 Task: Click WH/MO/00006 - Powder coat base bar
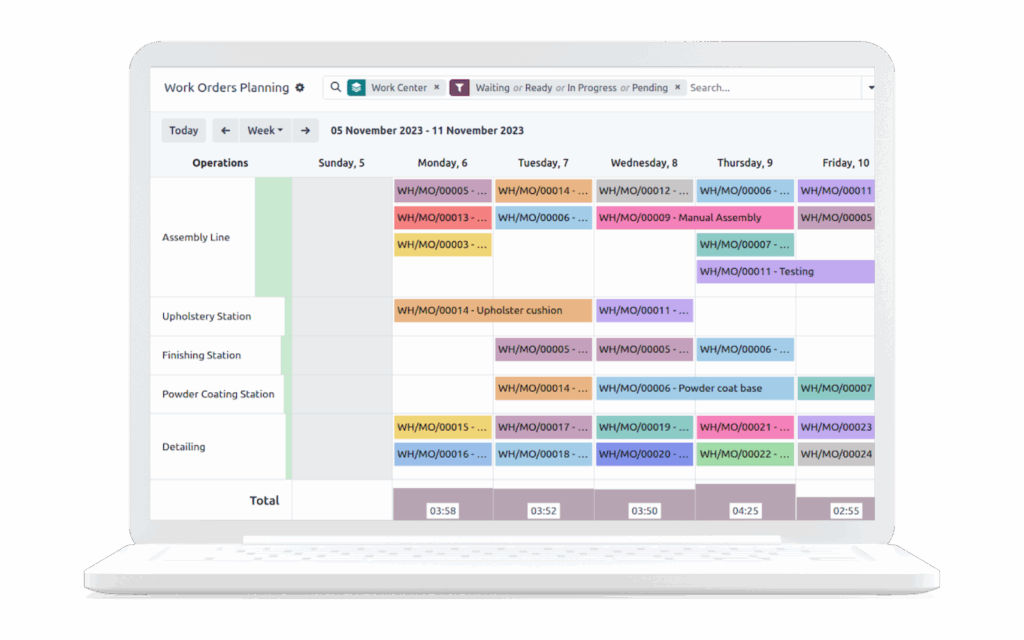(694, 388)
